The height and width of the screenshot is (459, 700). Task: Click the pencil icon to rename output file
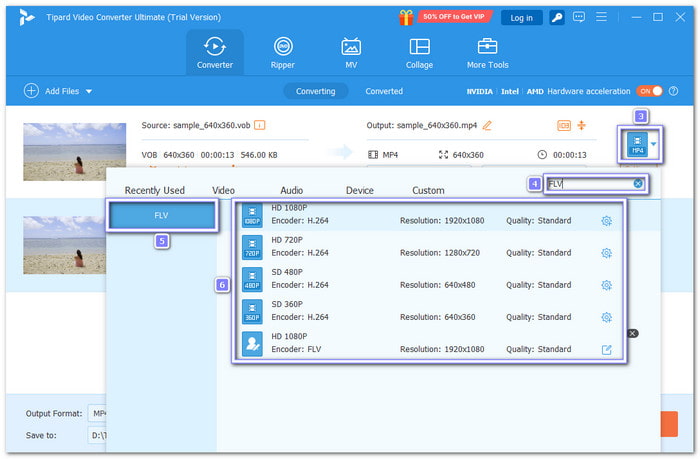pyautogui.click(x=487, y=125)
